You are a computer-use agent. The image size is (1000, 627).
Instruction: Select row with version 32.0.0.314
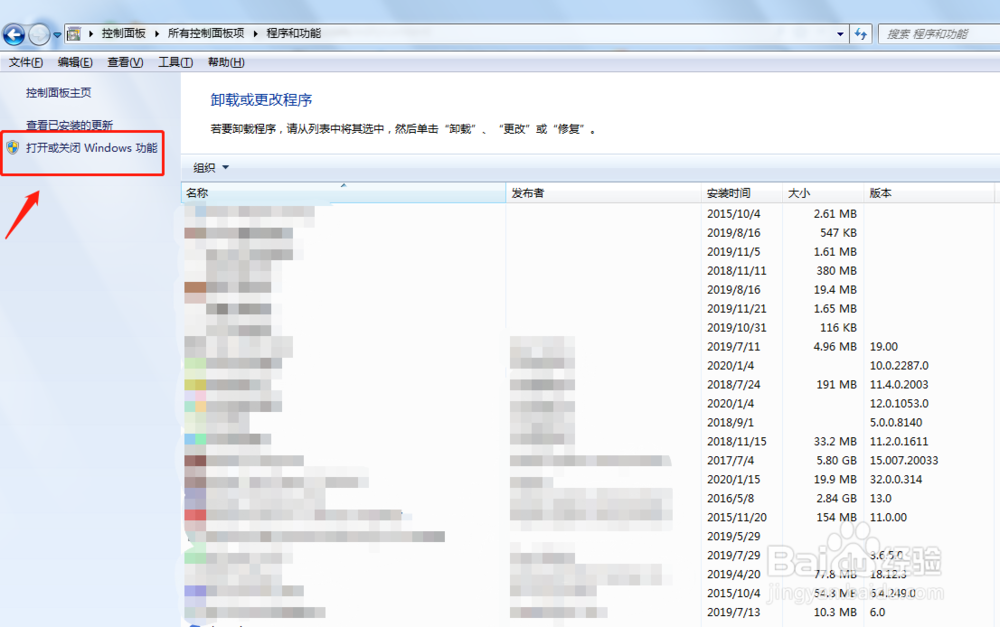(x=589, y=479)
